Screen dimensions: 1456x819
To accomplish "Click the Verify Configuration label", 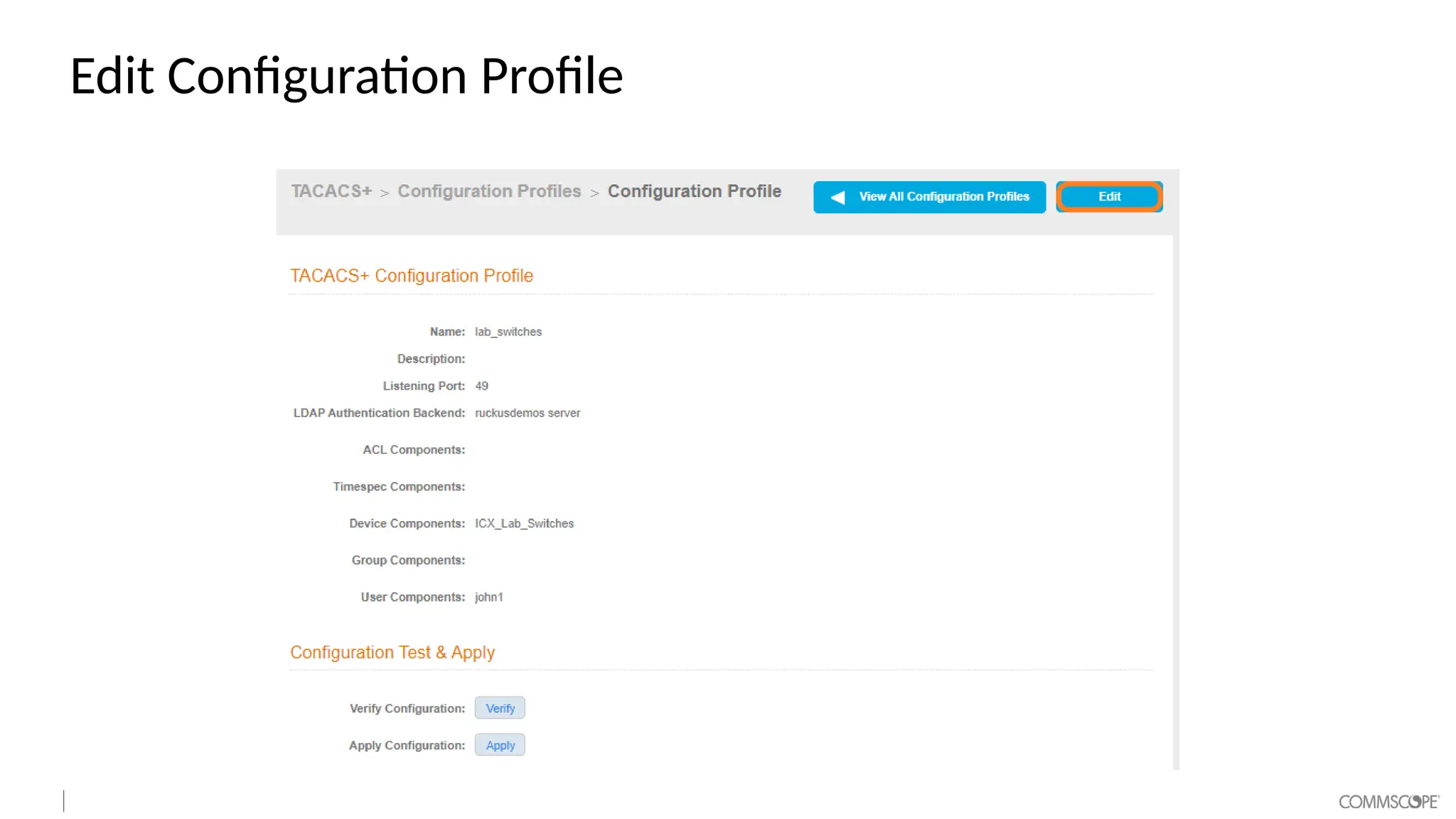I will pyautogui.click(x=407, y=709).
